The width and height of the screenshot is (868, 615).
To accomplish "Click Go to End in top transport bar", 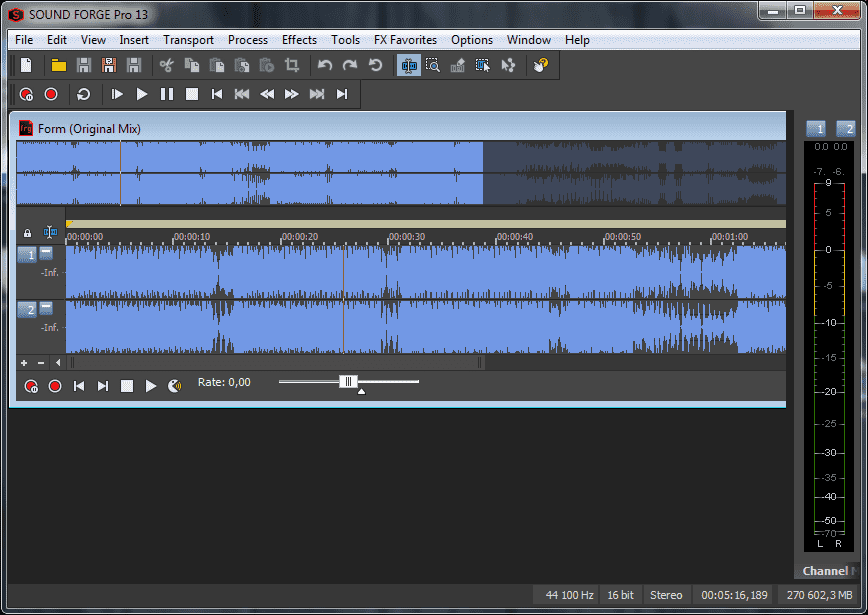I will coord(342,95).
